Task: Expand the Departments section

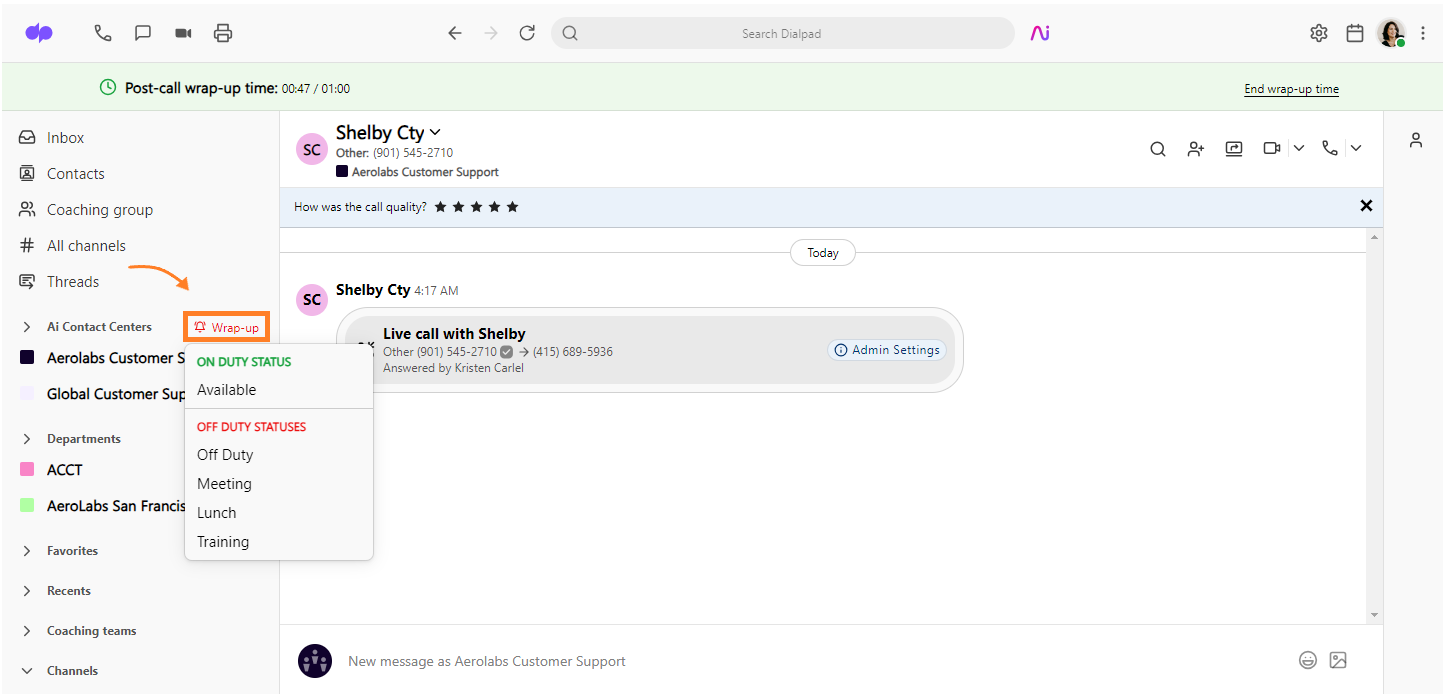Action: 27,439
